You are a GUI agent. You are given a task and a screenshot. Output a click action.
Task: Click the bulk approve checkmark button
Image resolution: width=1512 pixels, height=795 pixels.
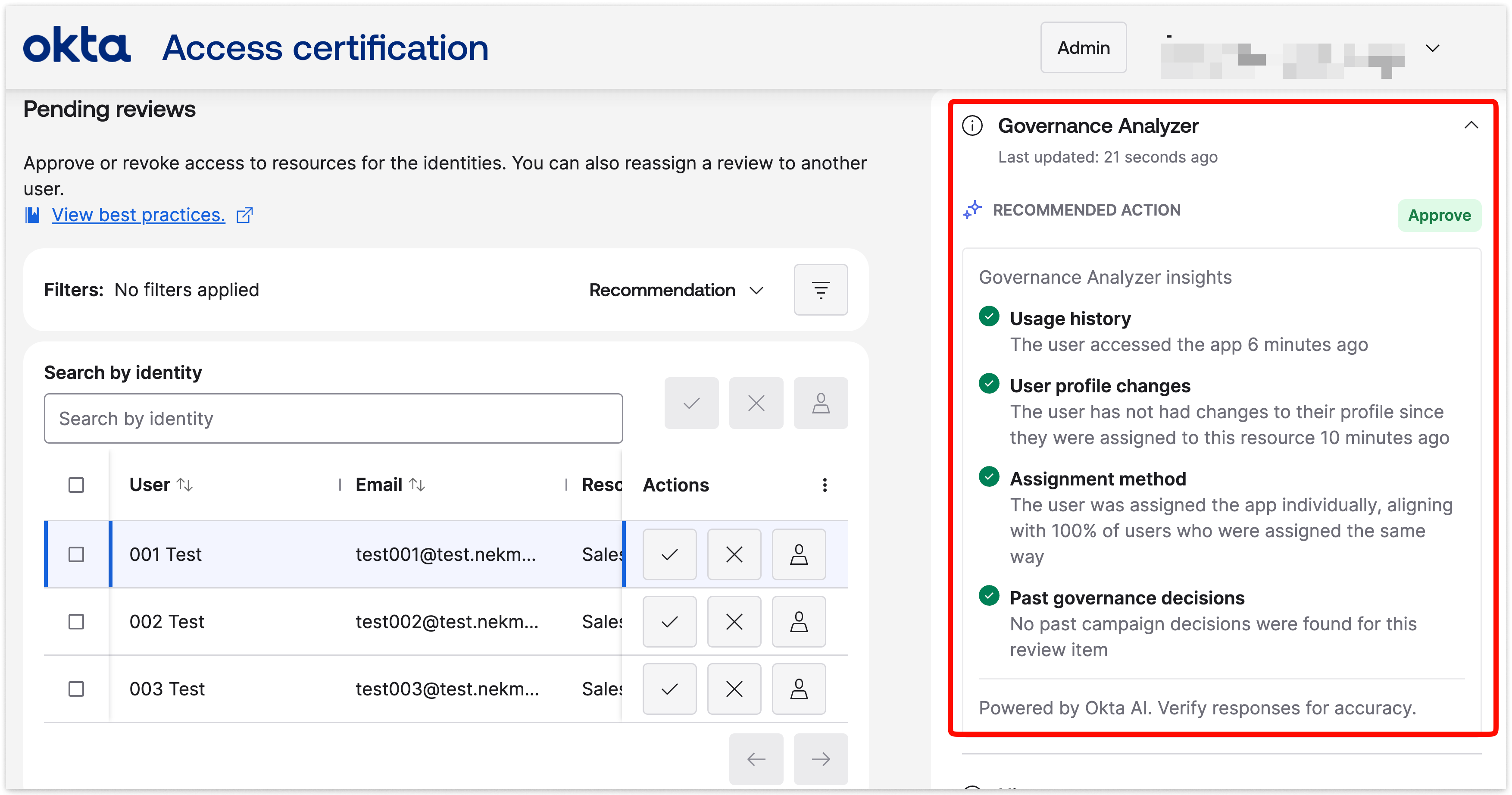point(691,404)
